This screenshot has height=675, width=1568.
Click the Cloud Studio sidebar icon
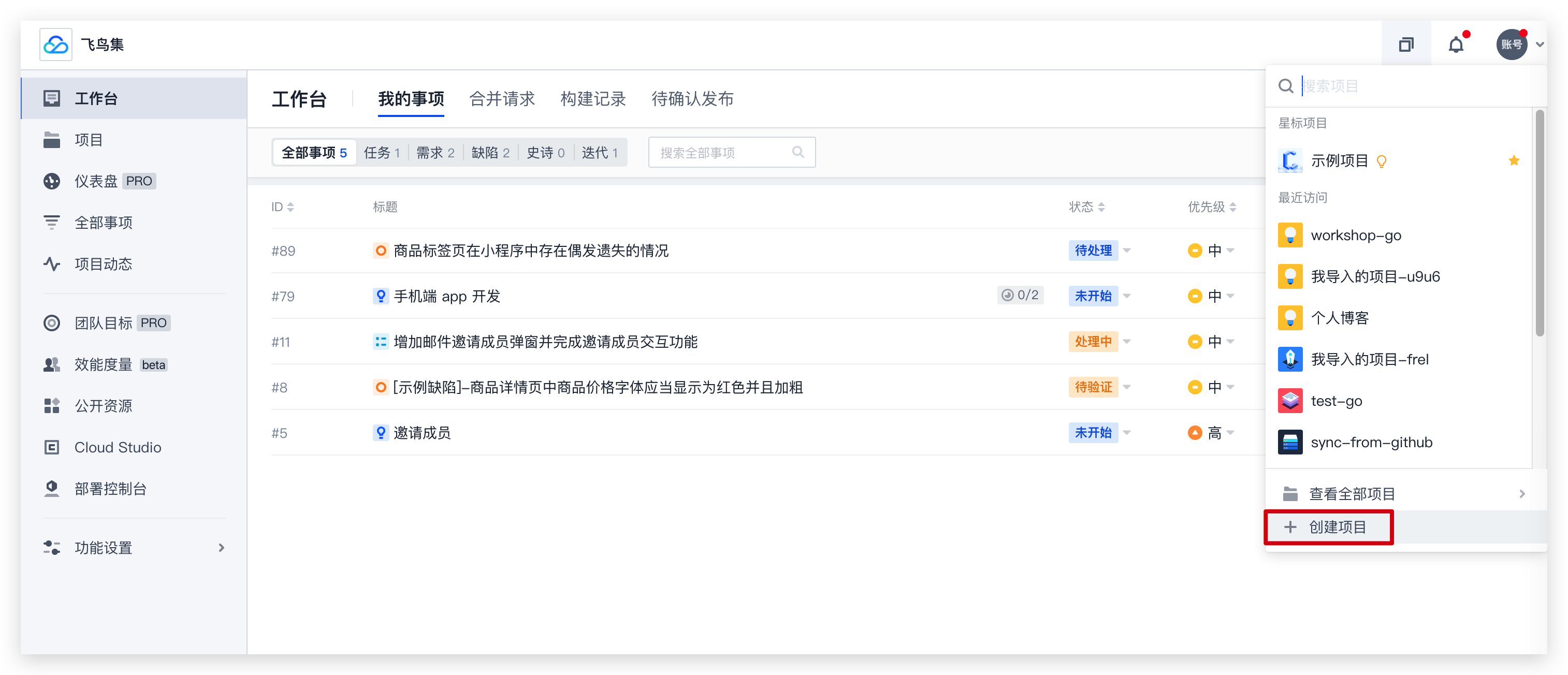coord(52,447)
